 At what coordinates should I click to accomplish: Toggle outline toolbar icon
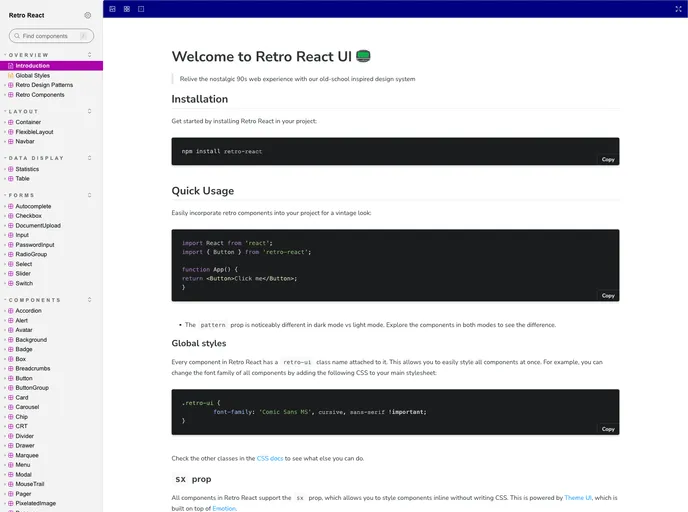pyautogui.click(x=141, y=9)
